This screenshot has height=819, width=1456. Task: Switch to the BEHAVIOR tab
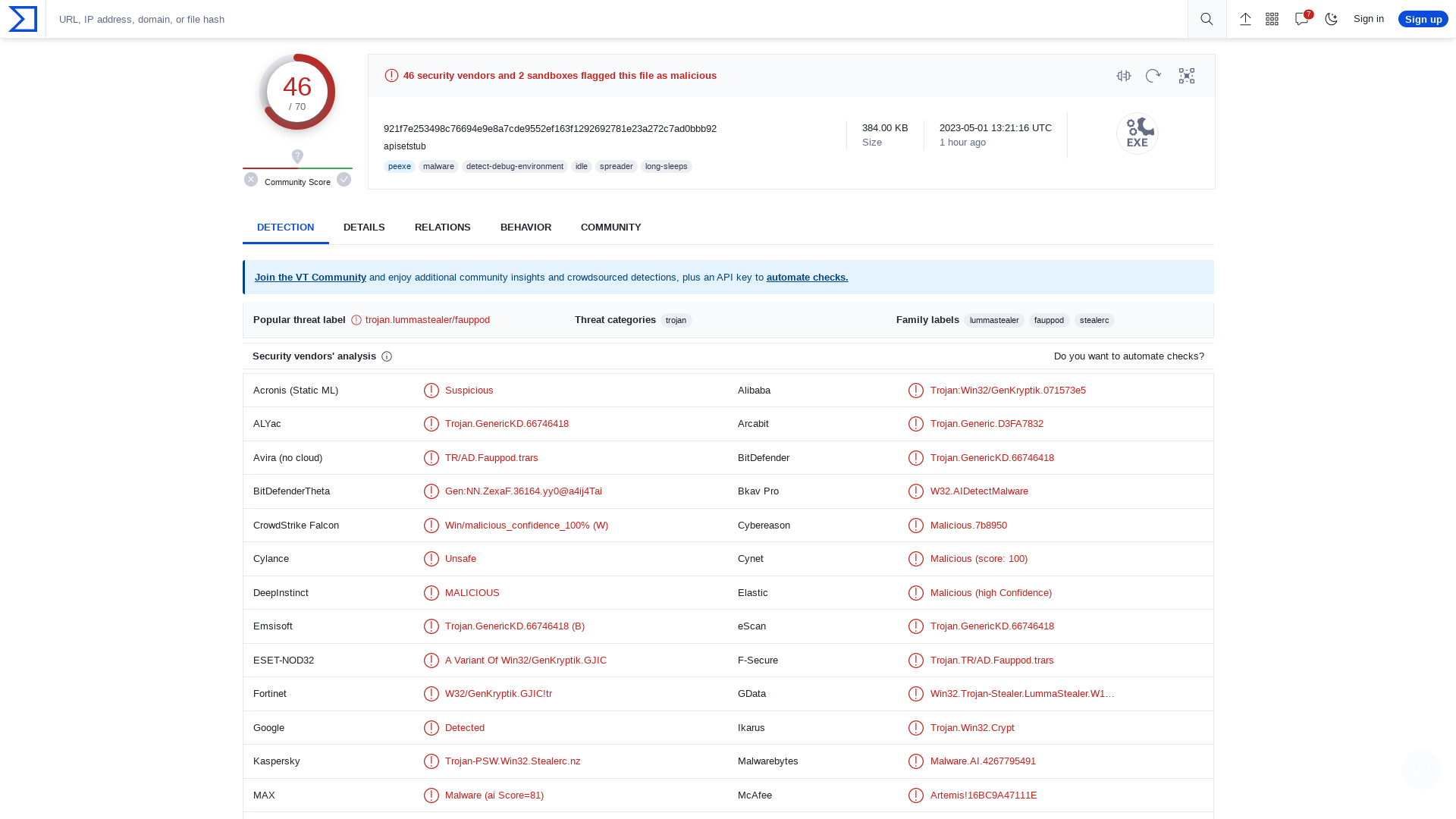click(x=526, y=227)
